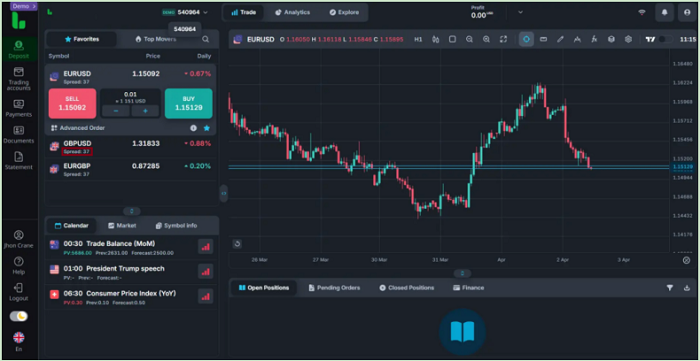The width and height of the screenshot is (700, 361).
Task: Open Trading accounts in sidebar
Action: click(x=19, y=79)
